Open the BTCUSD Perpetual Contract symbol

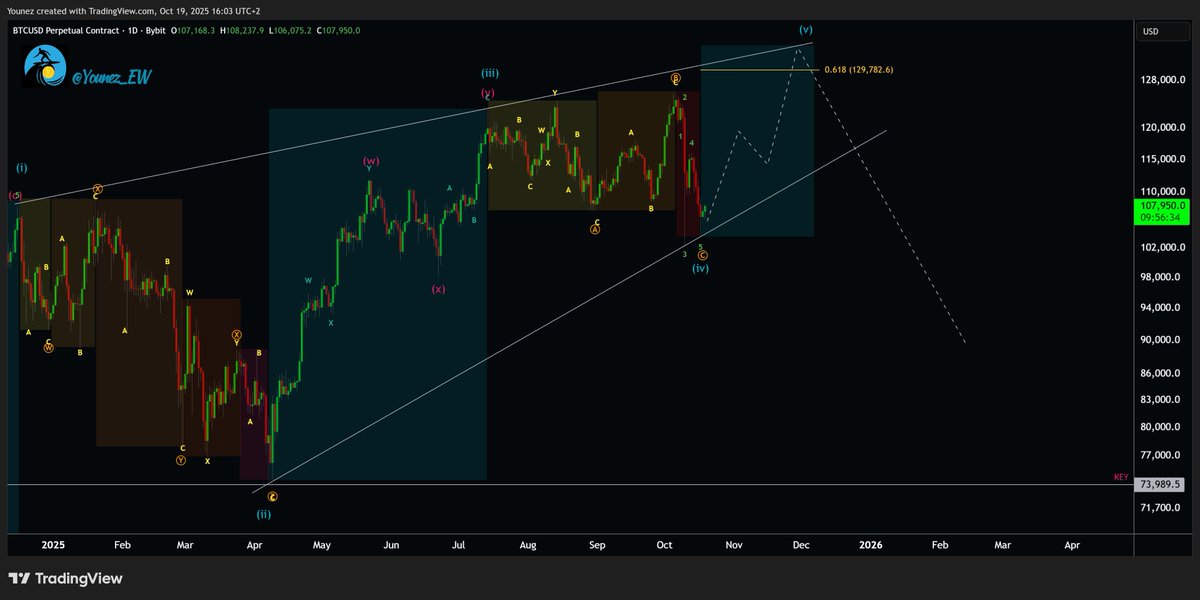(x=65, y=30)
